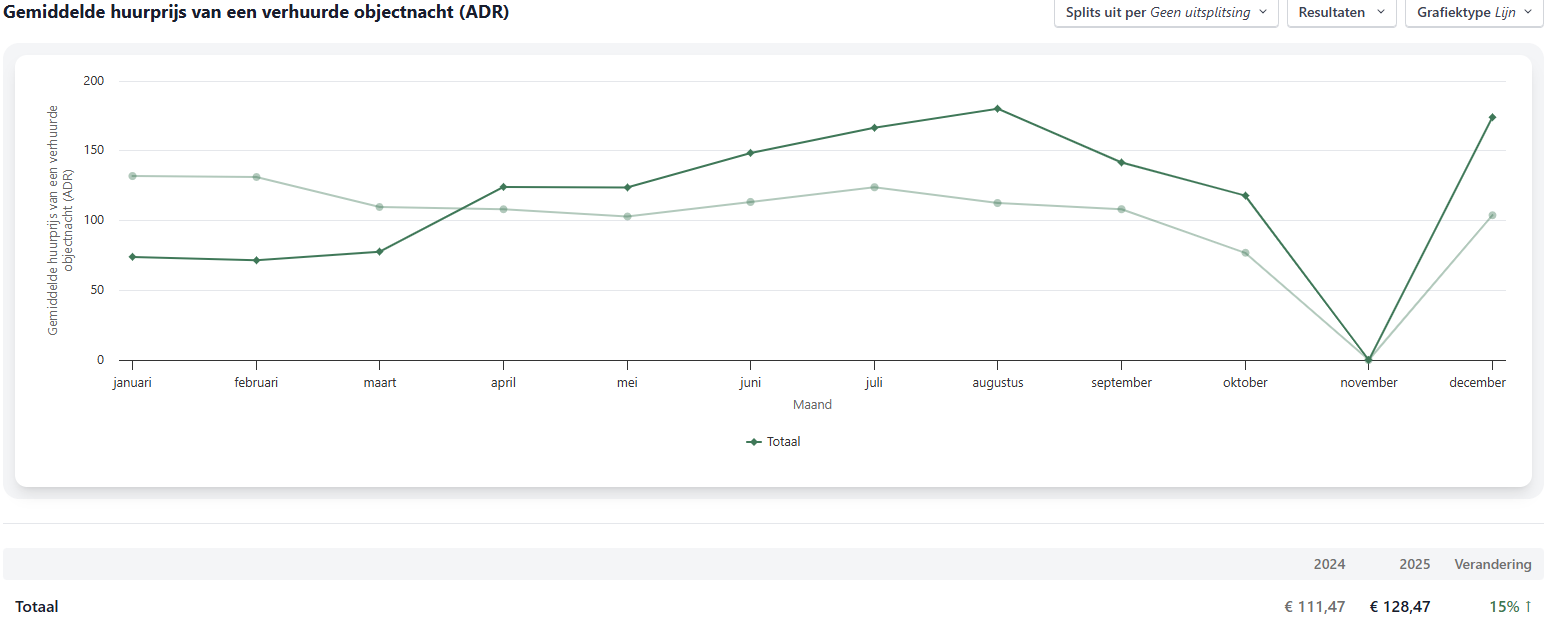1547x630 pixels.
Task: Open the 'Splits uit per' dropdown
Action: 1166,13
